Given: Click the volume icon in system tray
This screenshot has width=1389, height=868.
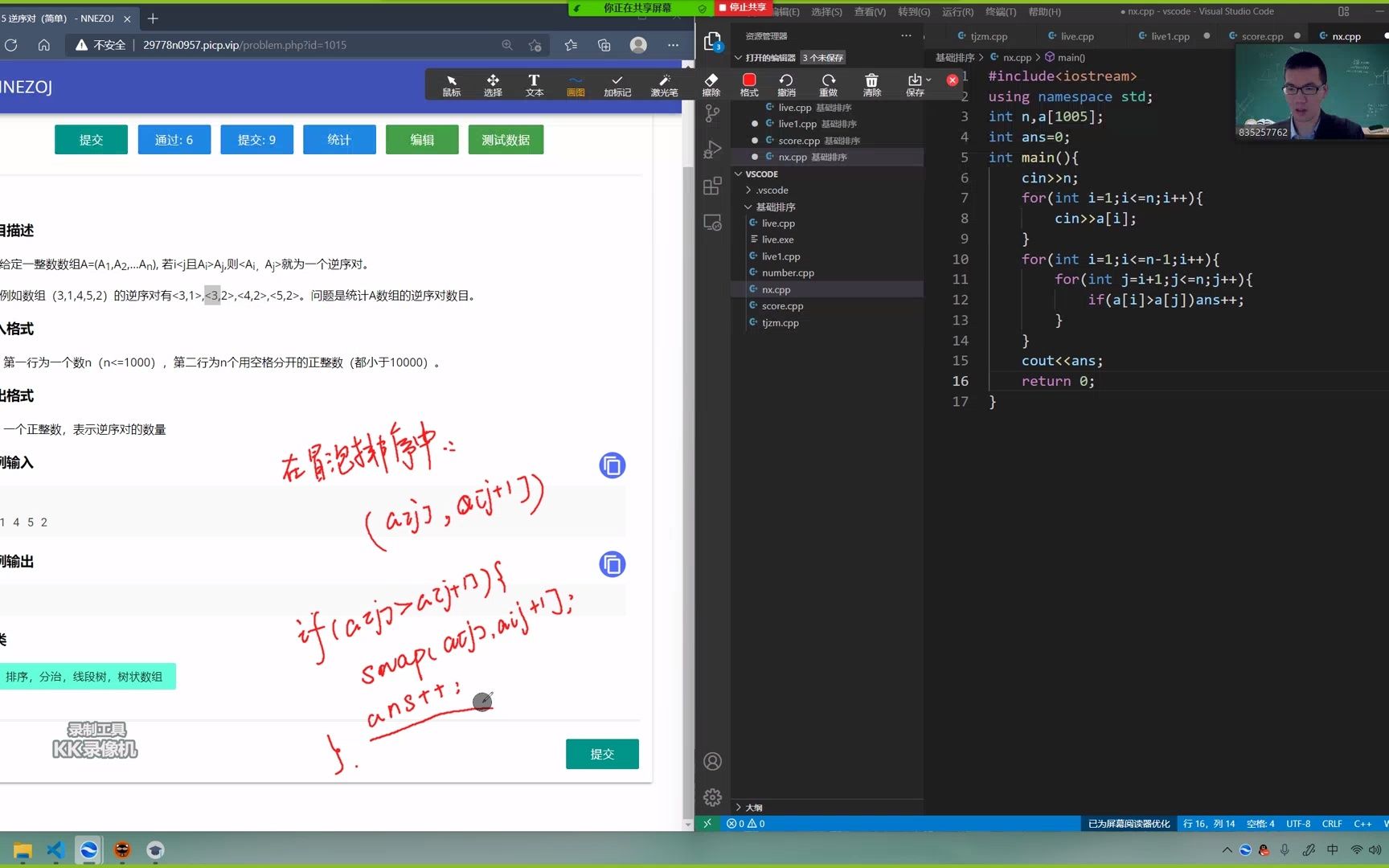Looking at the screenshot, I should pyautogui.click(x=1375, y=850).
